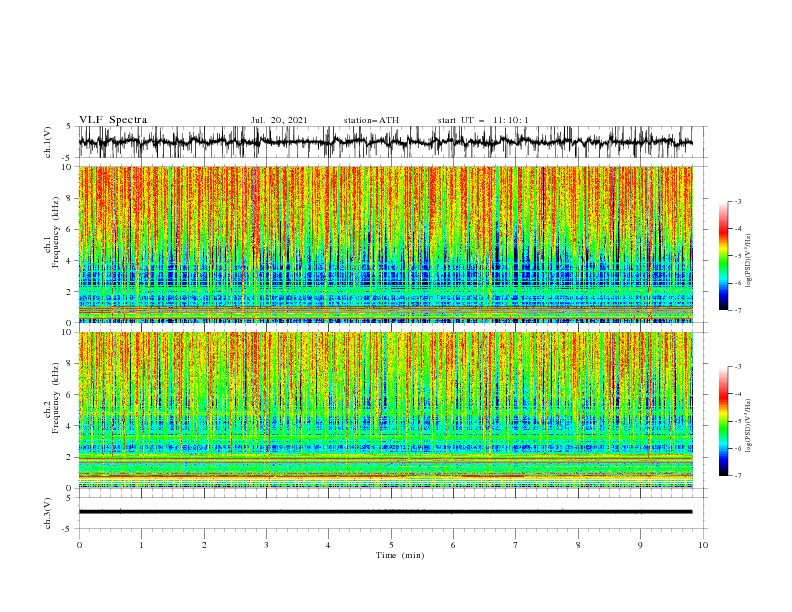Screen dimensions: 792x612
Task: Click the ch.1(V) axis label
Action: pyautogui.click(x=48, y=142)
